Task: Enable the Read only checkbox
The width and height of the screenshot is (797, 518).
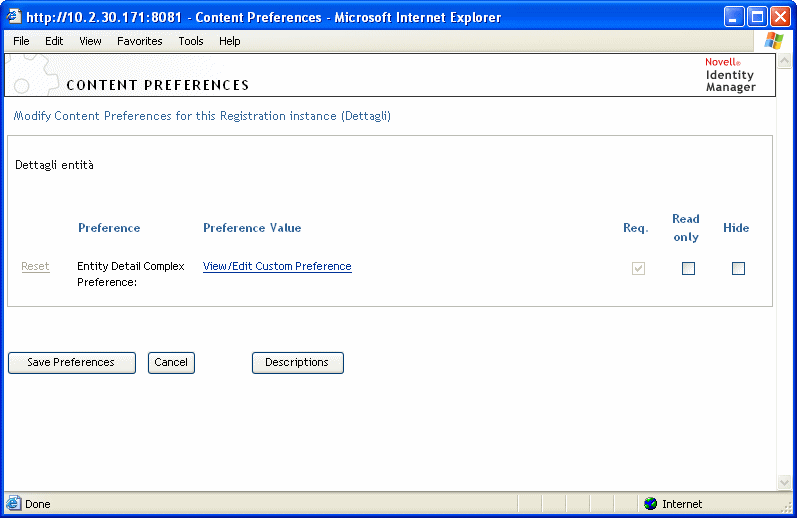Action: (688, 268)
